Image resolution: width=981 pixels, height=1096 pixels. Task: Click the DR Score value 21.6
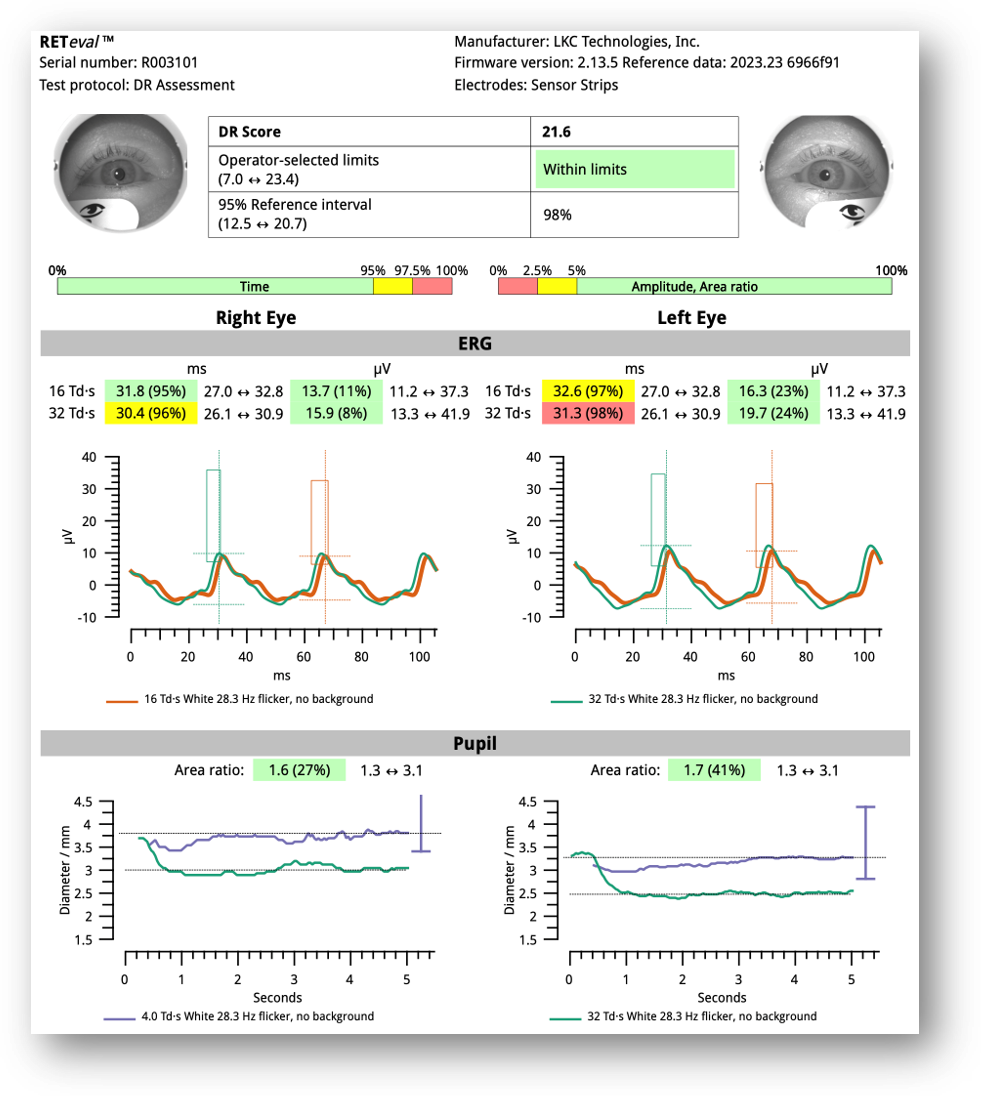click(557, 131)
